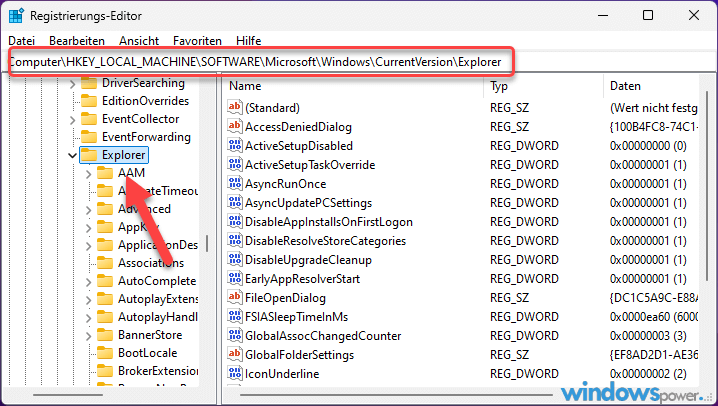
Task: Click the DisableUpgradeCleanup DWORD icon
Action: coord(234,260)
